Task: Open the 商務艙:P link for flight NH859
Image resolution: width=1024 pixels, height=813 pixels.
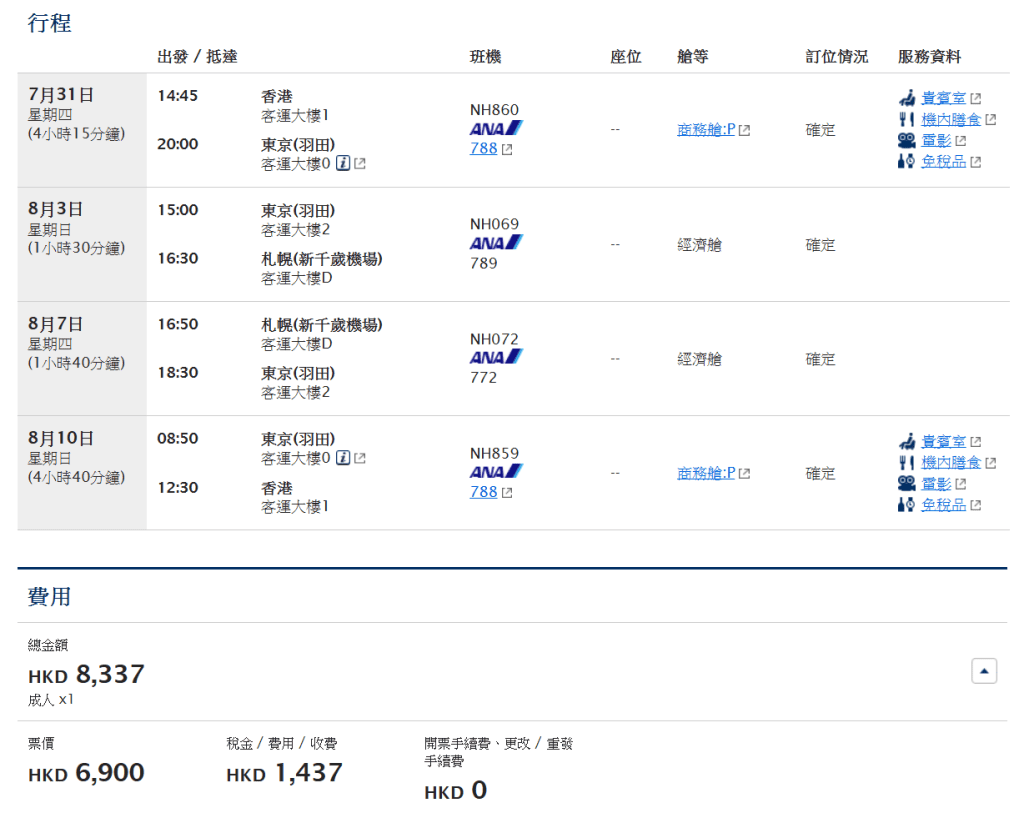Action: point(706,473)
